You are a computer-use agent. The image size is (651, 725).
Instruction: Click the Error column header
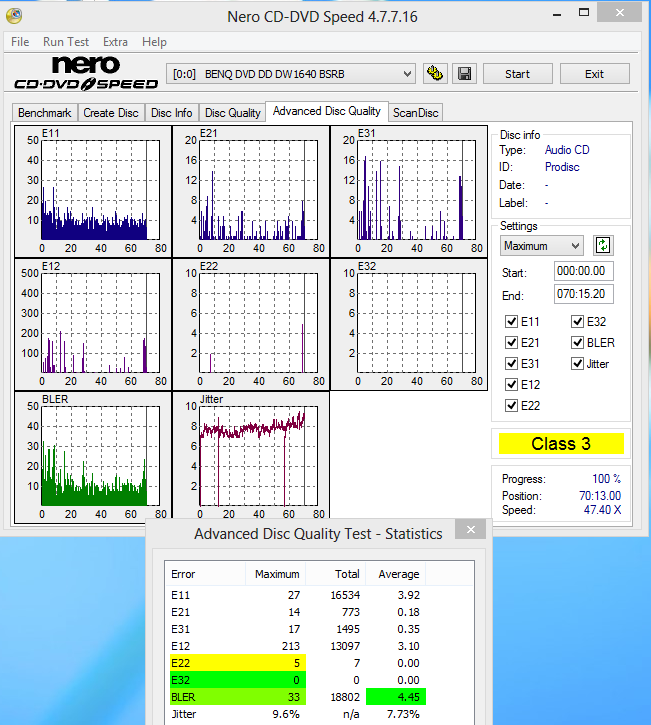pos(205,574)
